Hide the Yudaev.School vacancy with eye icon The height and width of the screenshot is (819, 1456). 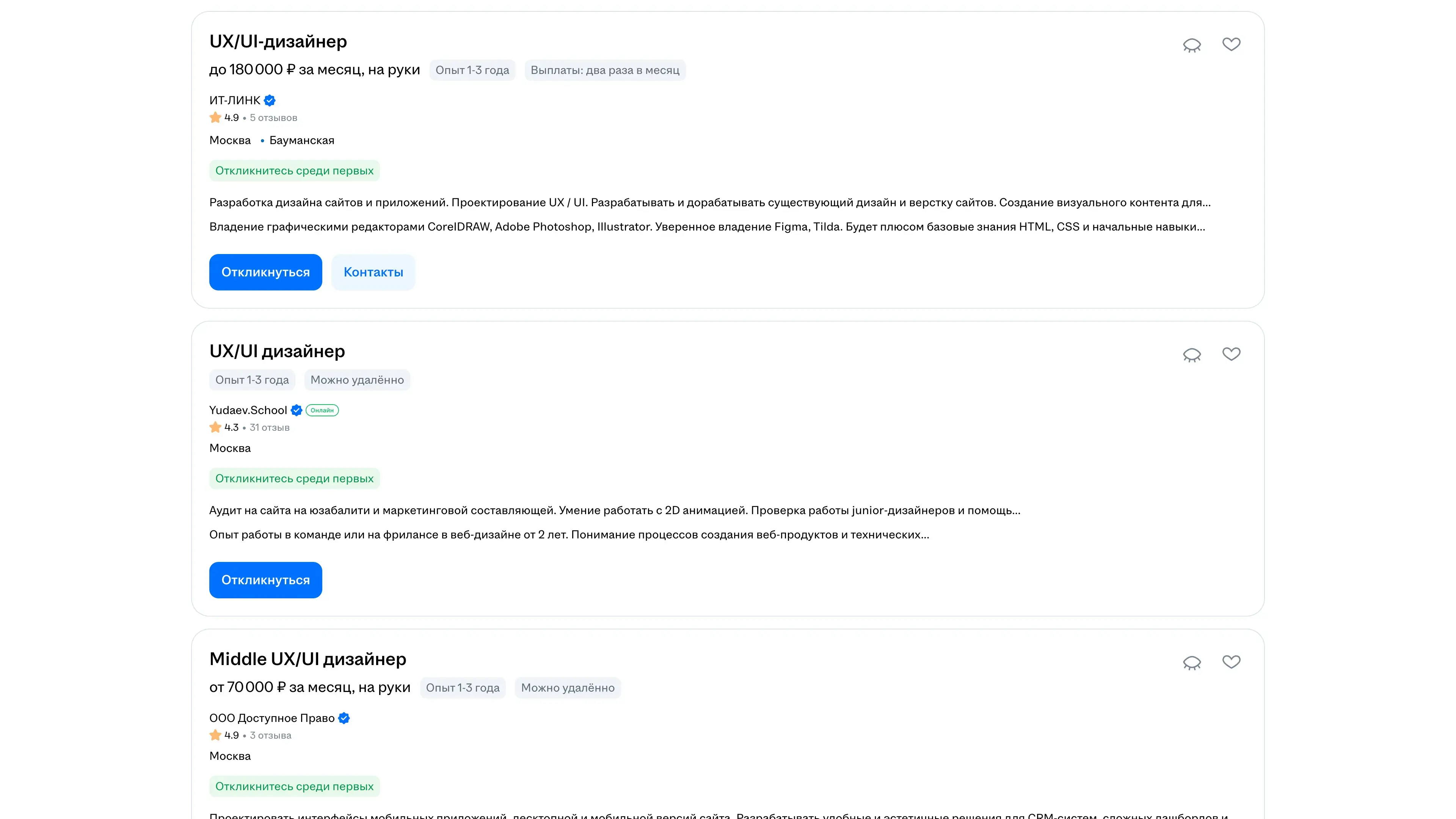[1191, 355]
